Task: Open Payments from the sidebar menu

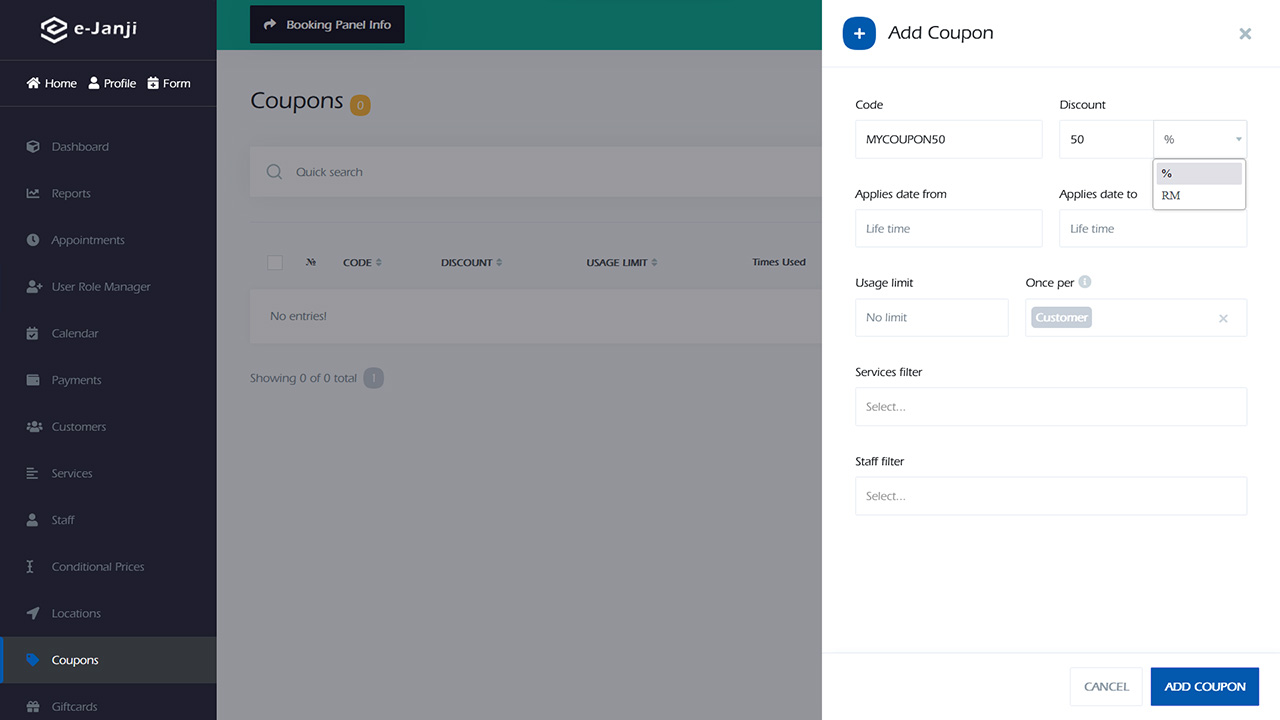Action: pyautogui.click(x=76, y=380)
